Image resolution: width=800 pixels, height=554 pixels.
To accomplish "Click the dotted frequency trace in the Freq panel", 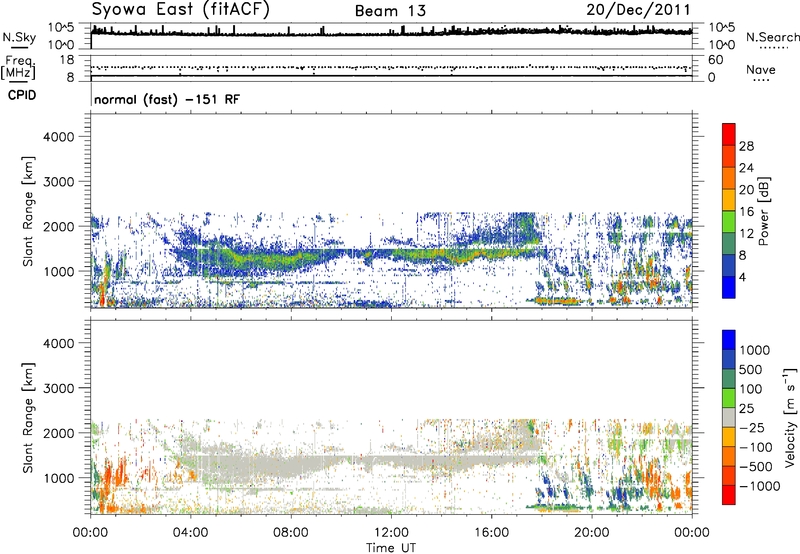I will tap(391, 67).
